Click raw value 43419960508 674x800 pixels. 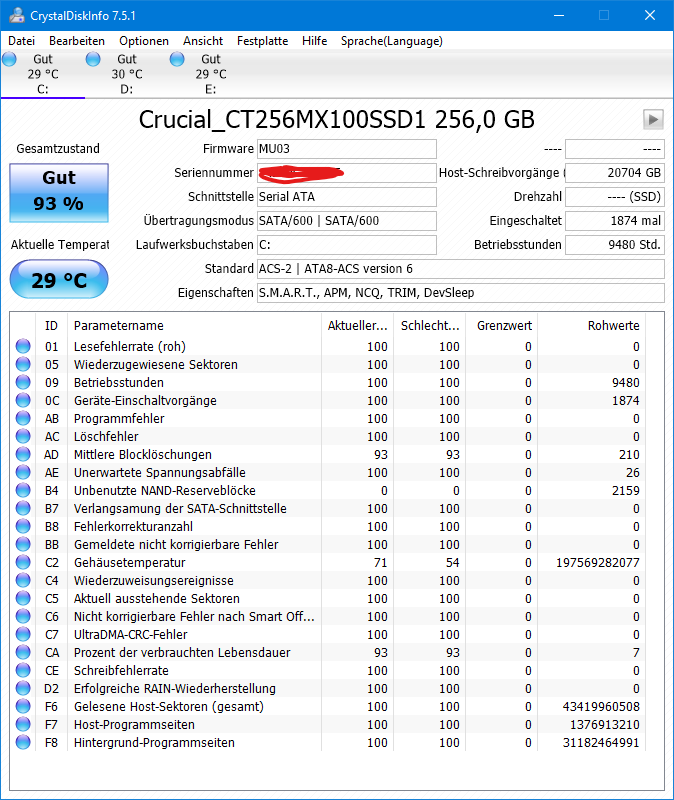601,707
